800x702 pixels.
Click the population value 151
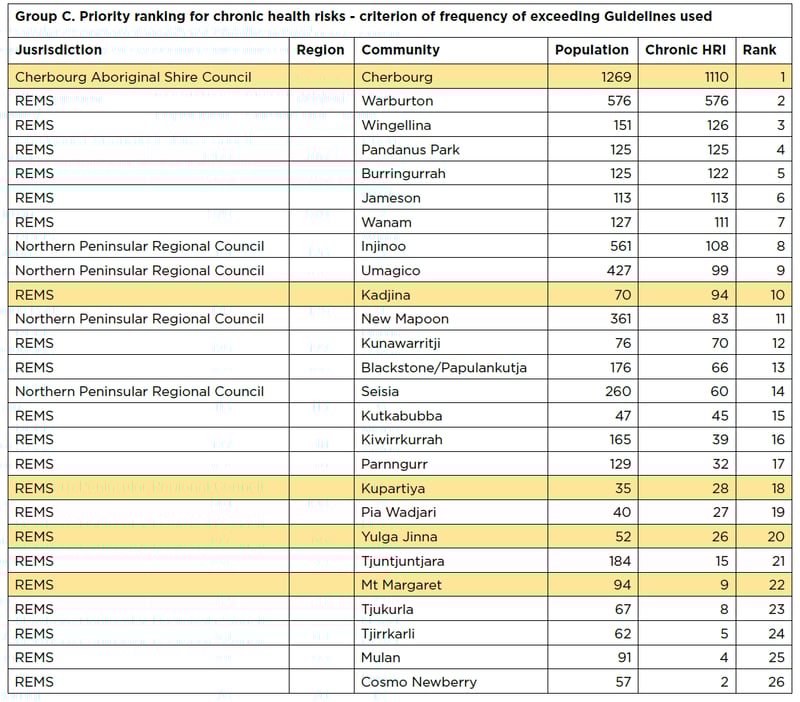(622, 126)
